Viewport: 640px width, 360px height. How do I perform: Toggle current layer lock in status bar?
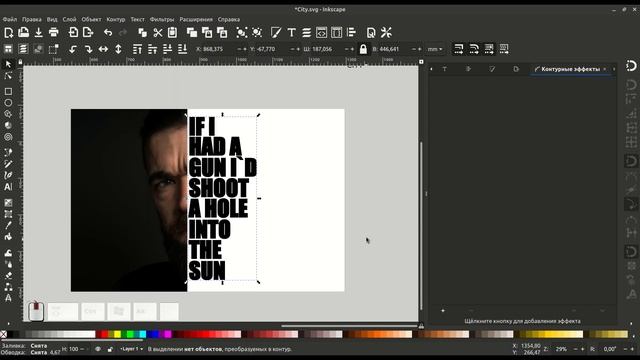(110, 349)
